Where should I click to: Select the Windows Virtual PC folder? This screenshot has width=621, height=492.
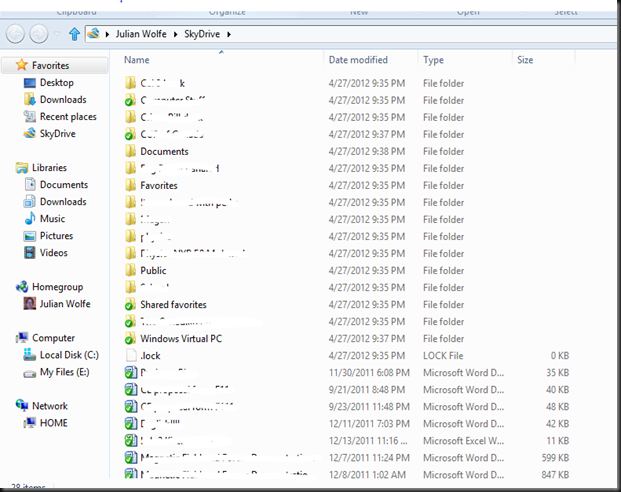[x=181, y=339]
